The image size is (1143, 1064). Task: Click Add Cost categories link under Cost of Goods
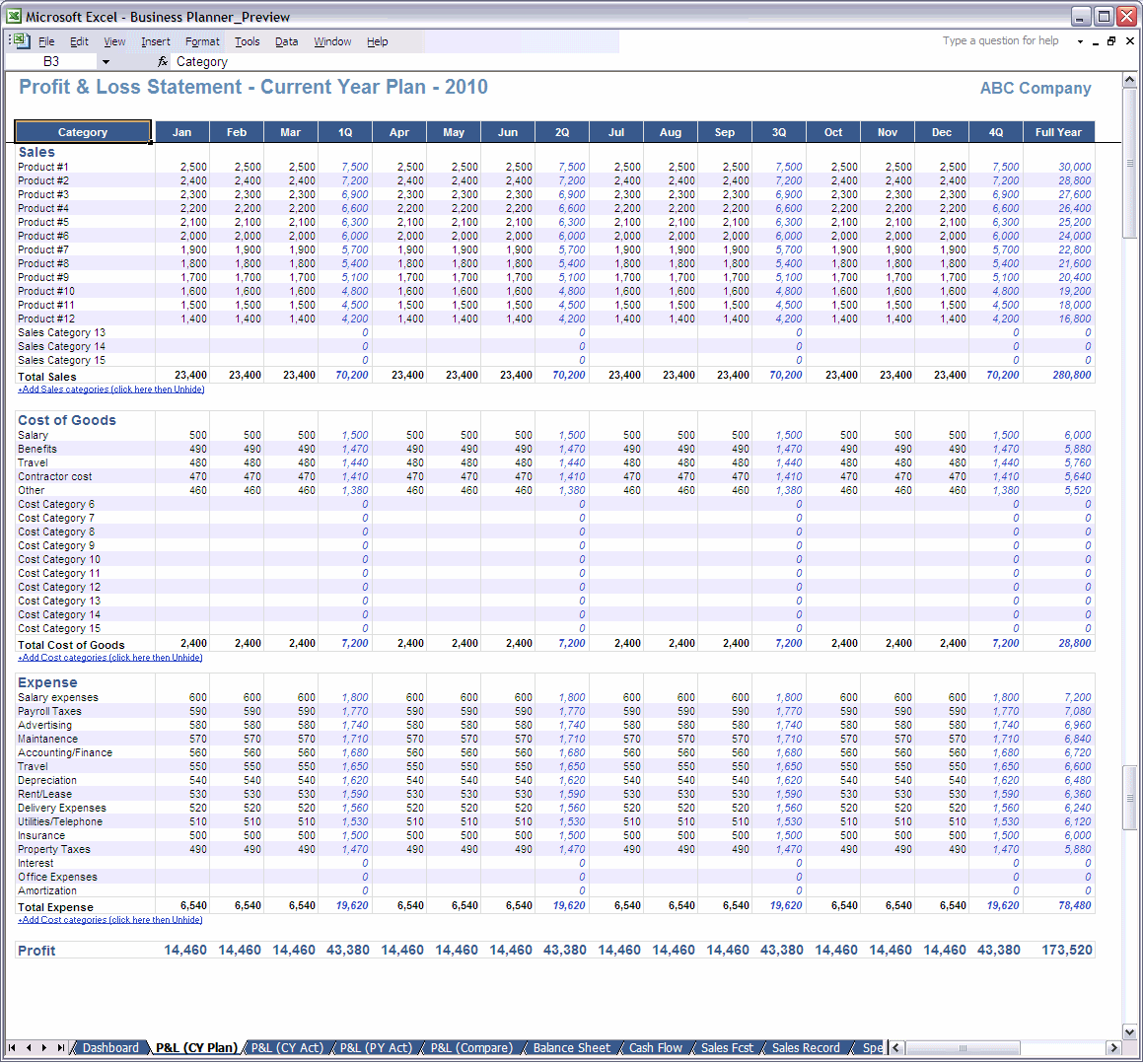click(110, 658)
